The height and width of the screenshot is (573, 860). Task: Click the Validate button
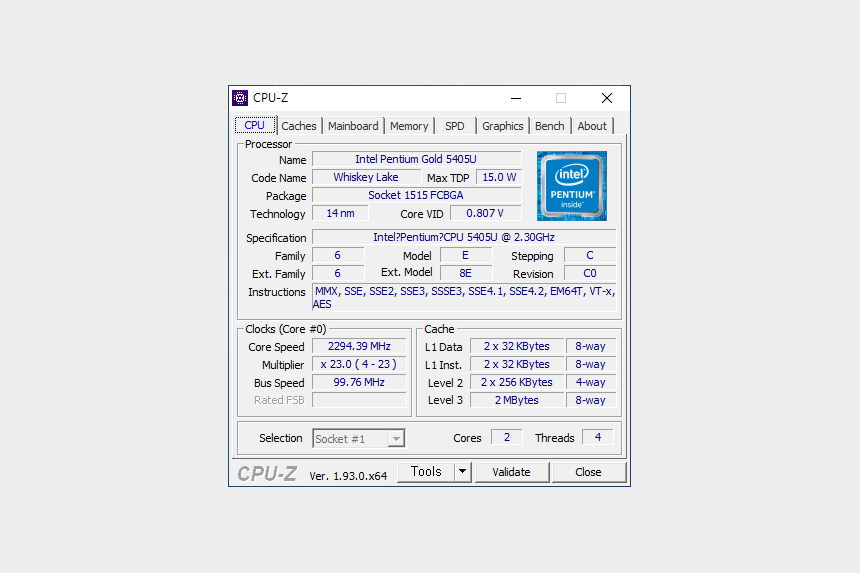point(512,472)
